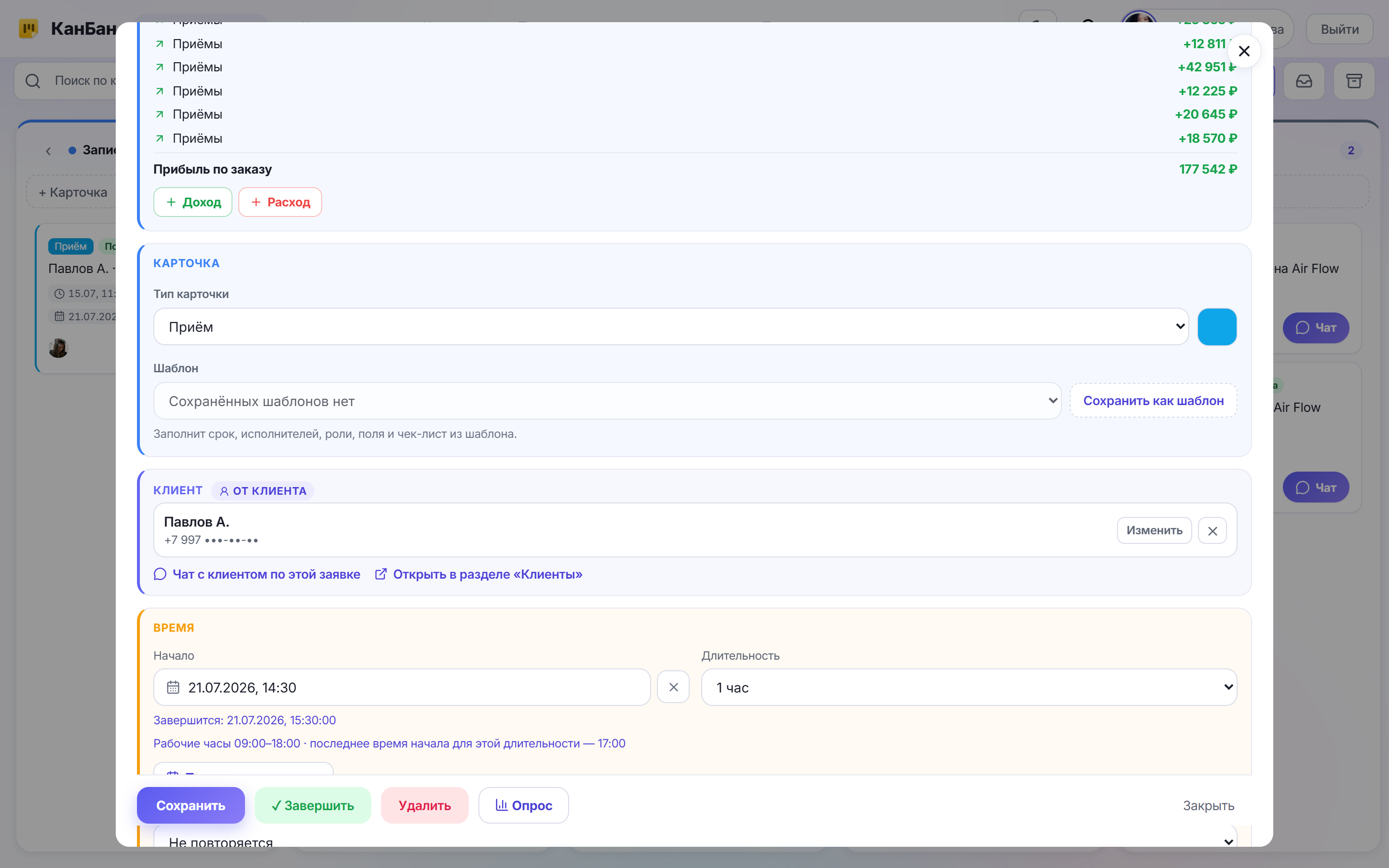This screenshot has width=1389, height=868.
Task: Add expense with Расход button
Action: [280, 202]
